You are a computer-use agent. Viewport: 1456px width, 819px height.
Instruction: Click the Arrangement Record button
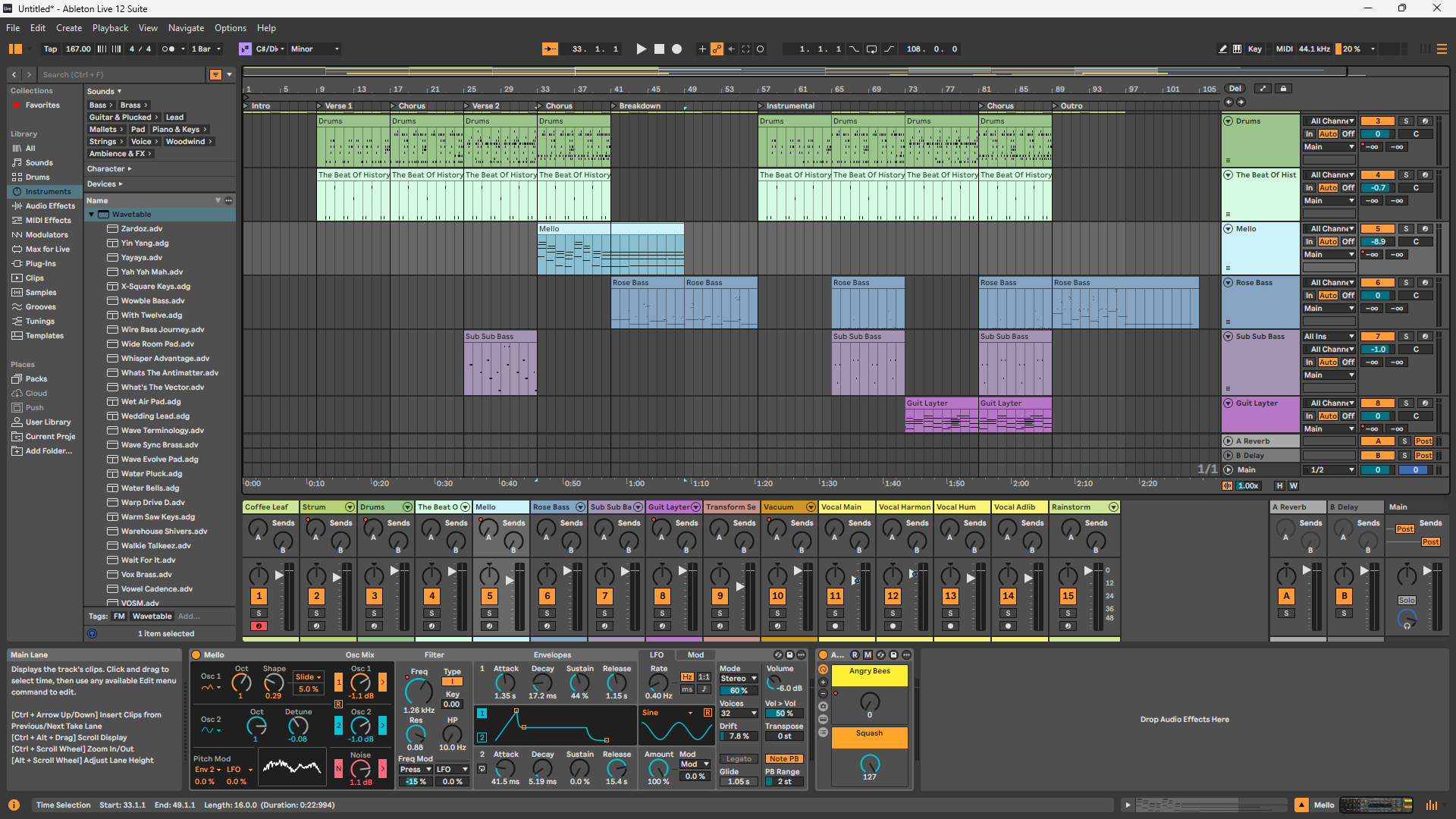[x=677, y=49]
